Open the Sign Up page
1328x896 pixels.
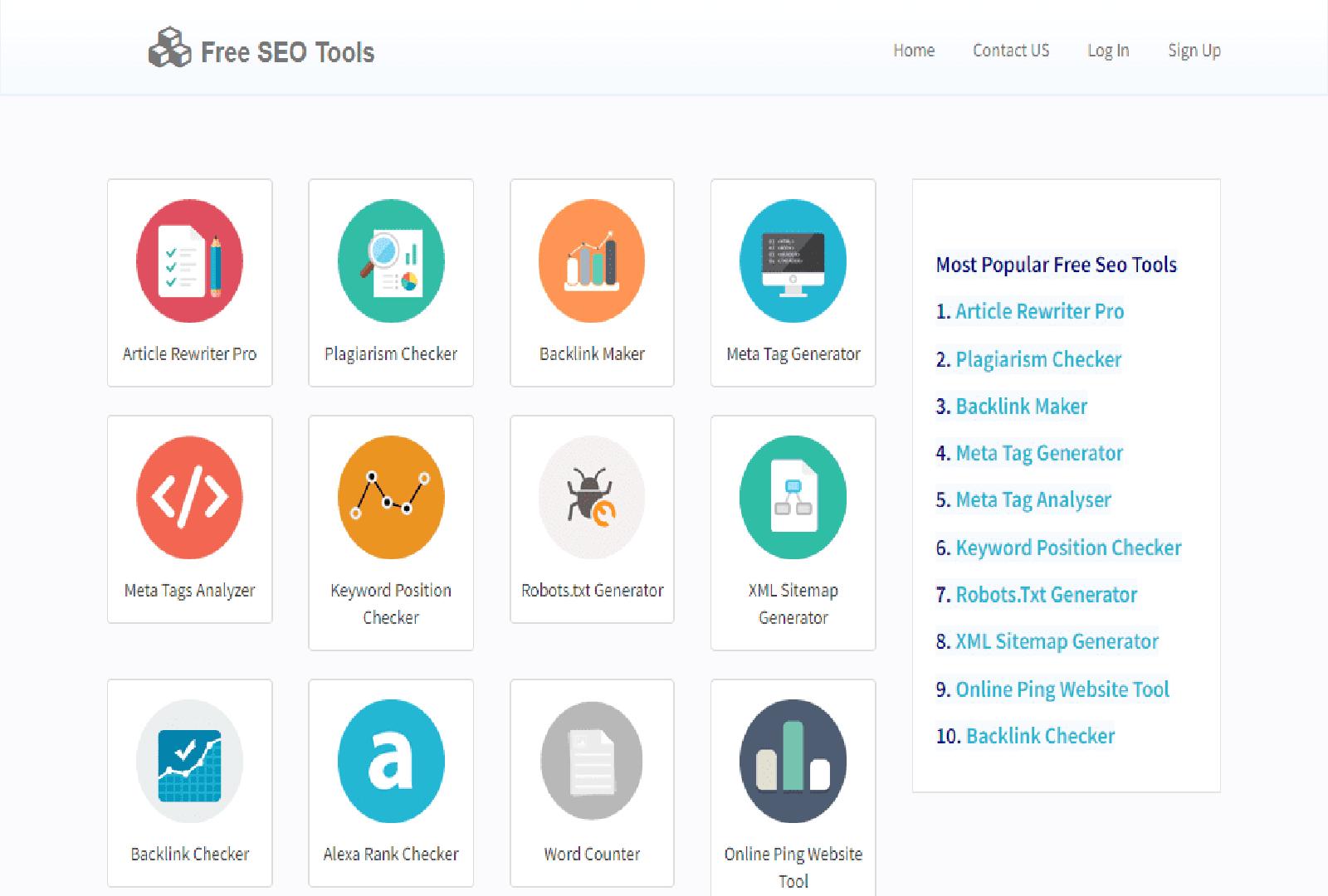(x=1194, y=51)
